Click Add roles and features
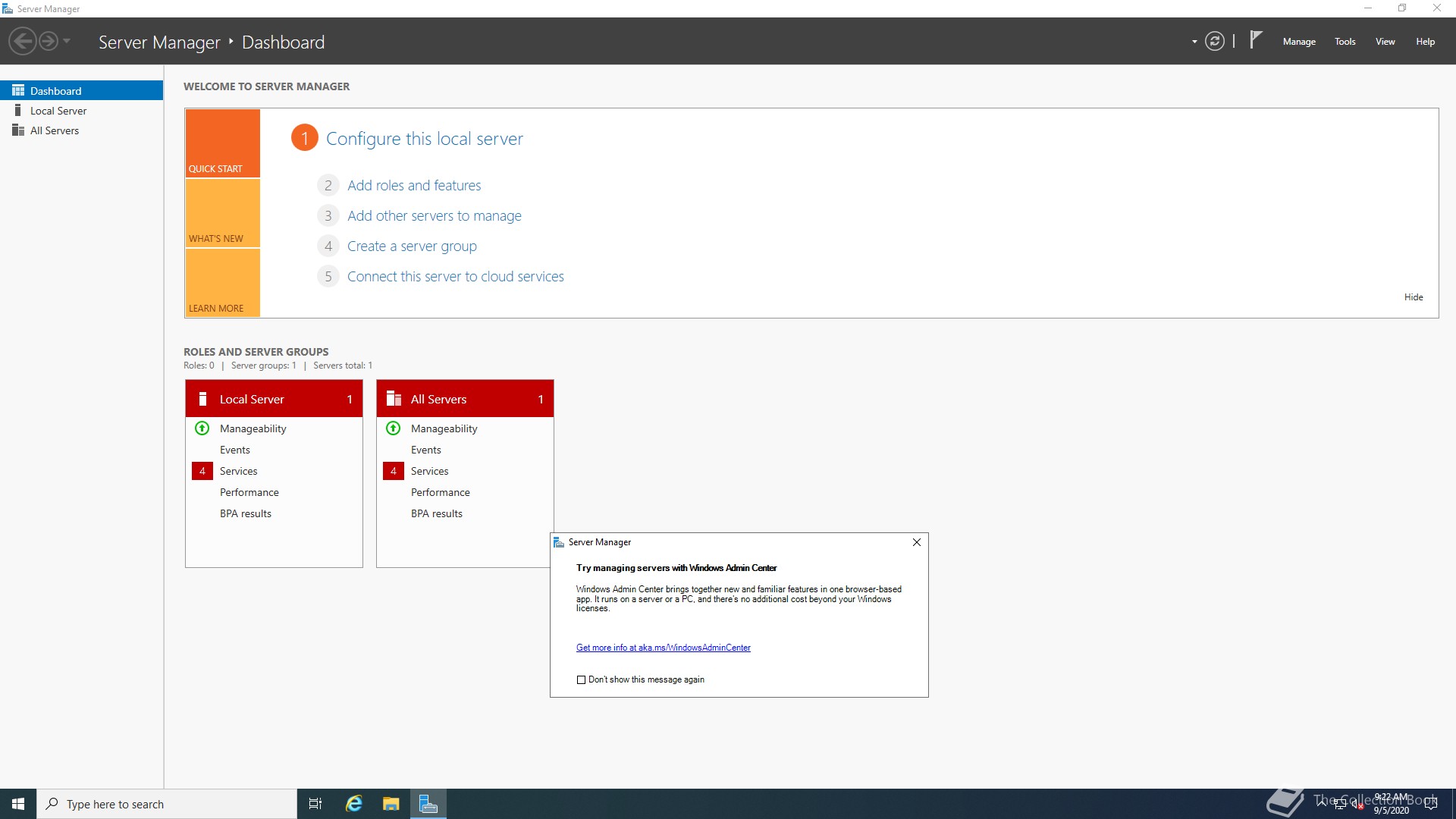 [x=414, y=186]
